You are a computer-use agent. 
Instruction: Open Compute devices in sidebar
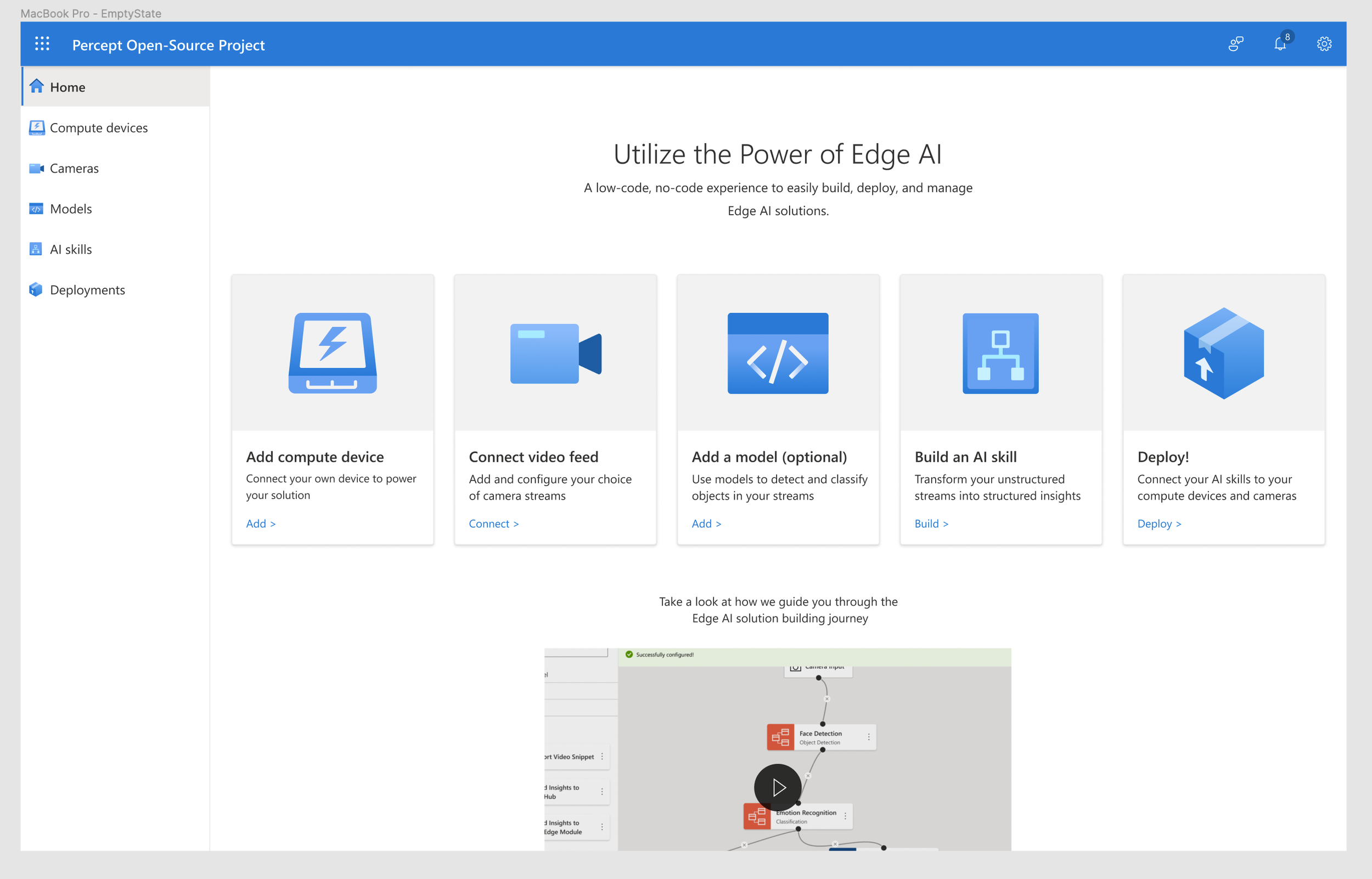point(98,127)
